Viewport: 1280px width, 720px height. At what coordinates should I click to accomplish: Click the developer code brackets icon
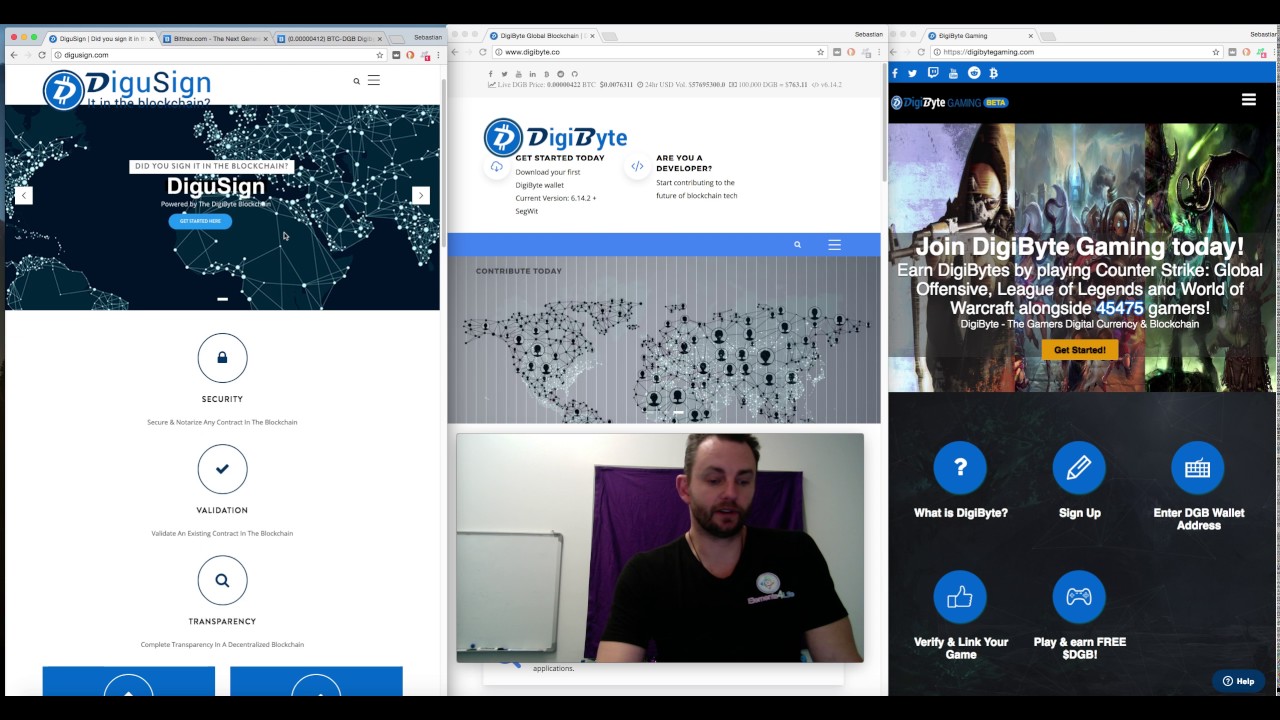(x=637, y=167)
